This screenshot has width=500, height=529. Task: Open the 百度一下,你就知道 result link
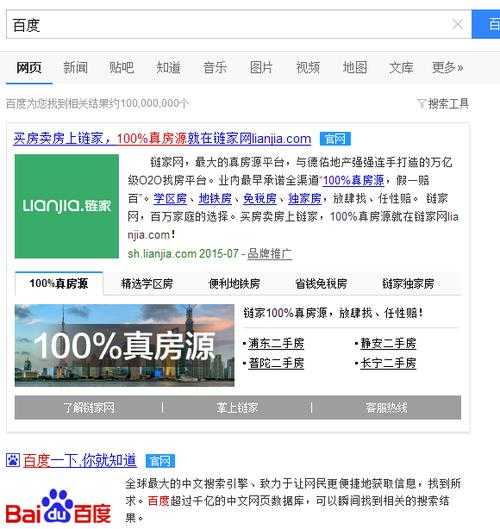pos(80,461)
